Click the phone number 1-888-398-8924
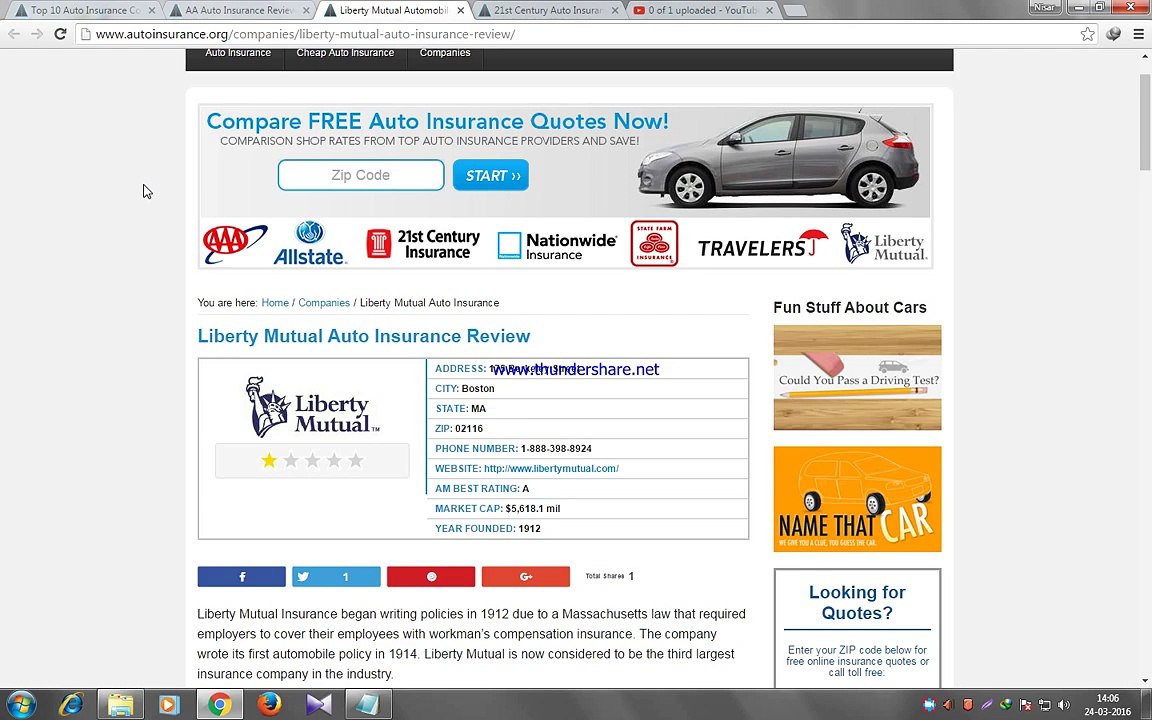The image size is (1152, 720). [556, 449]
